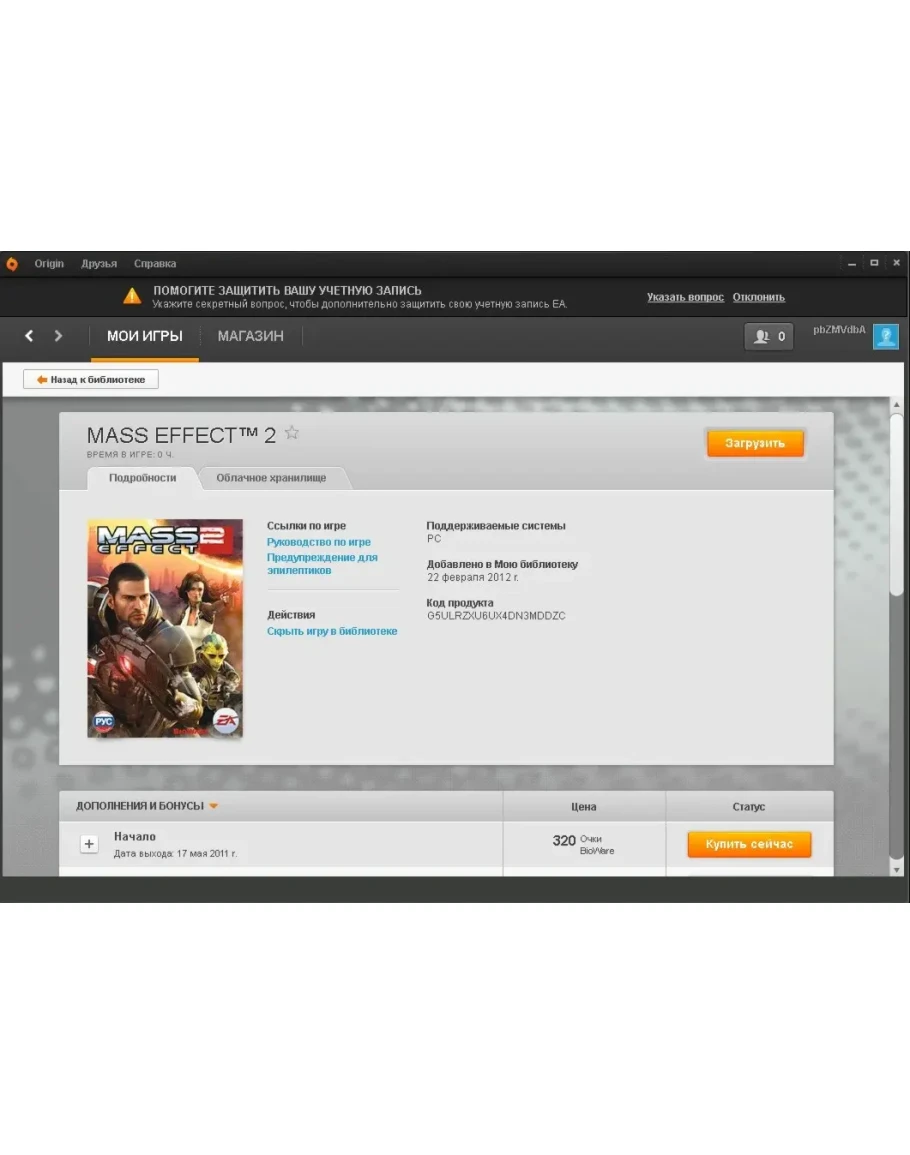This screenshot has height=1155, width=910.
Task: Click the Указать вопрос link
Action: [x=685, y=297]
